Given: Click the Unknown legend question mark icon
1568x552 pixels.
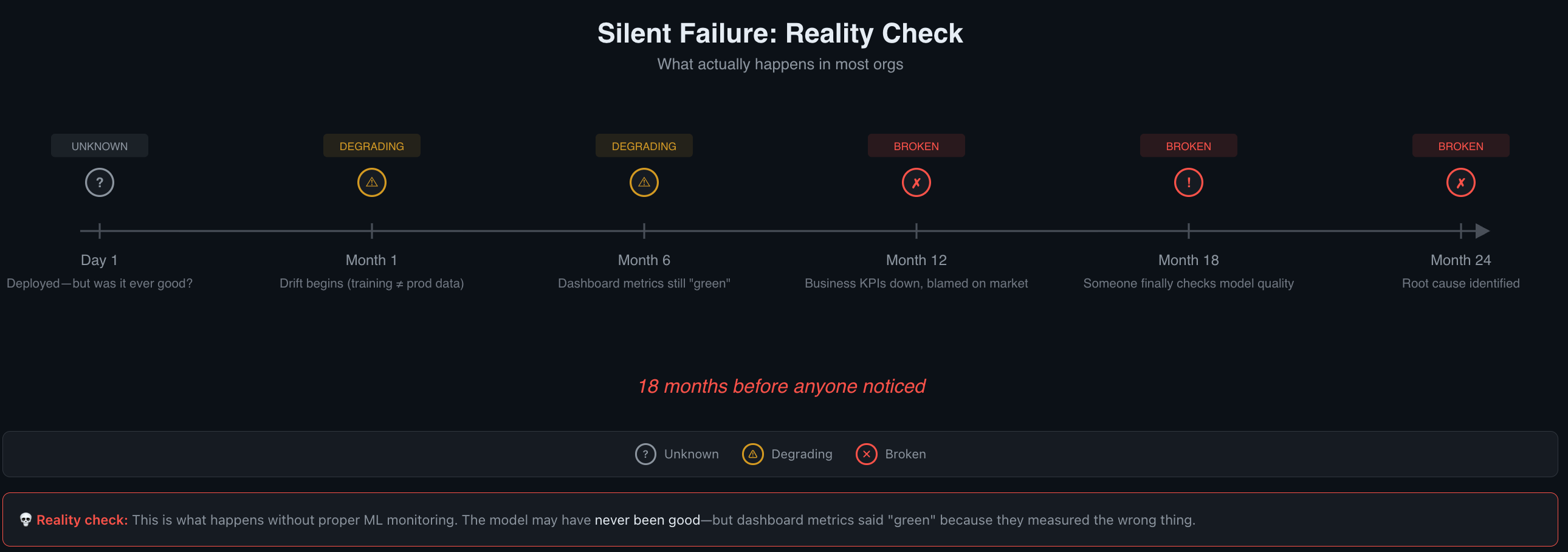Looking at the screenshot, I should 645,454.
